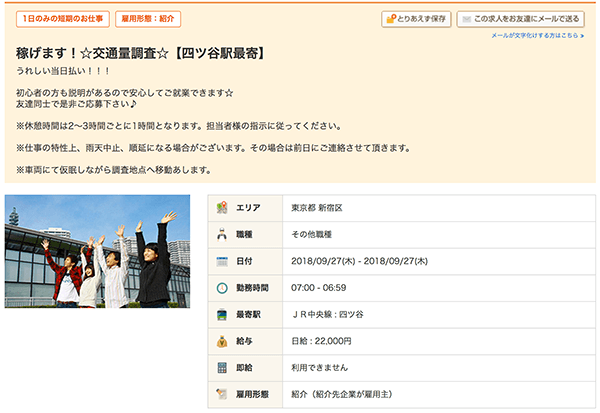This screenshot has height=413, width=600.
Task: Click the 東京都 新宿区 area value
Action: 315,207
